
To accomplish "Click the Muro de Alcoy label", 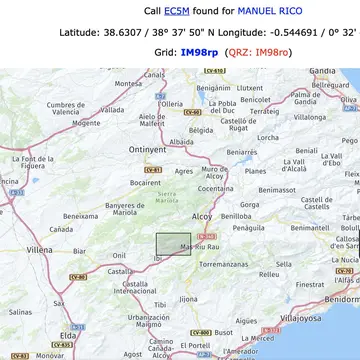I will click(x=214, y=173).
